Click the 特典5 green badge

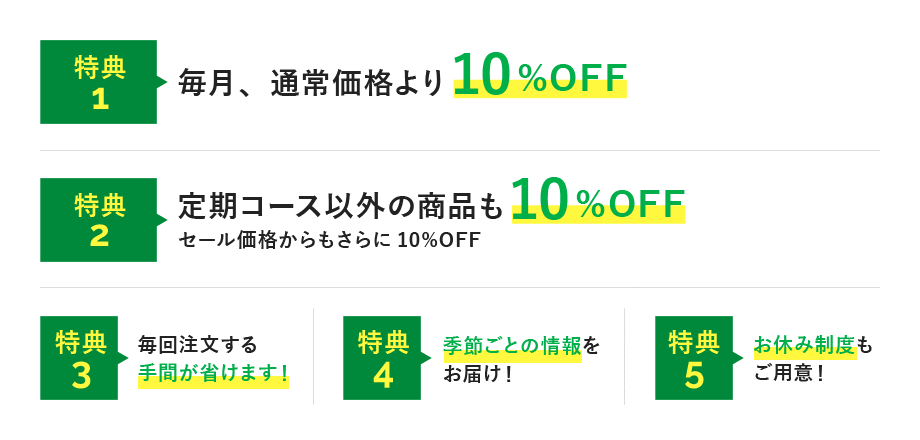point(694,359)
